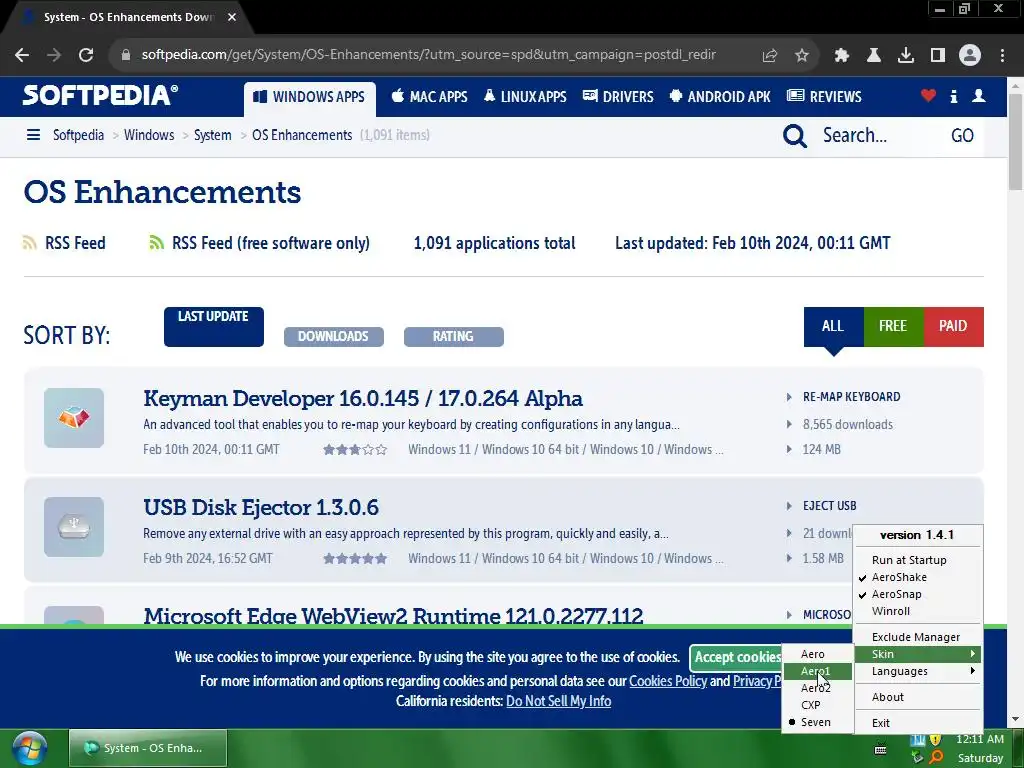Select the Seven skin radio option
The image size is (1024, 768).
[817, 722]
